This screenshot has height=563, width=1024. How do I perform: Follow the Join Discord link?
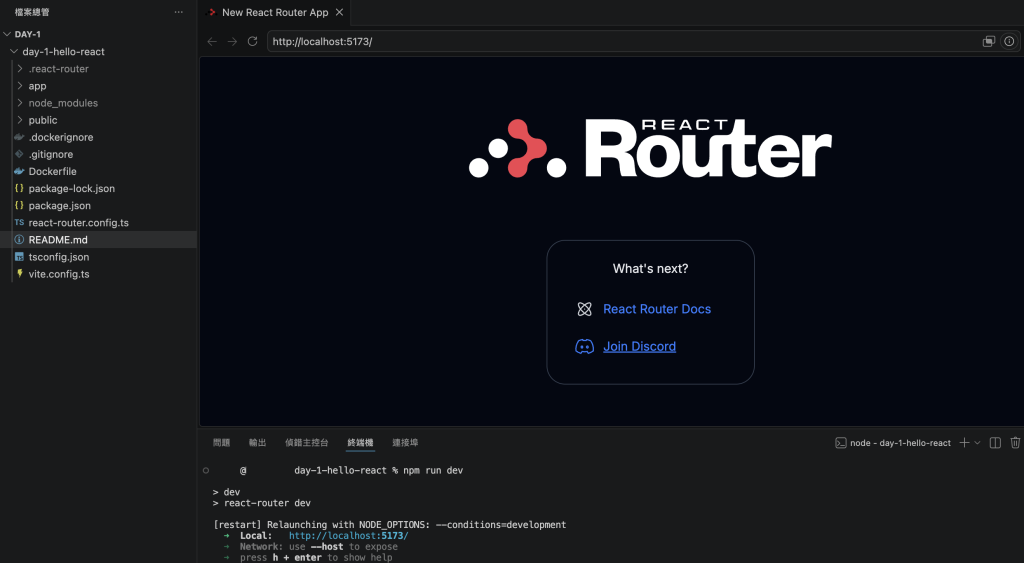coord(639,347)
